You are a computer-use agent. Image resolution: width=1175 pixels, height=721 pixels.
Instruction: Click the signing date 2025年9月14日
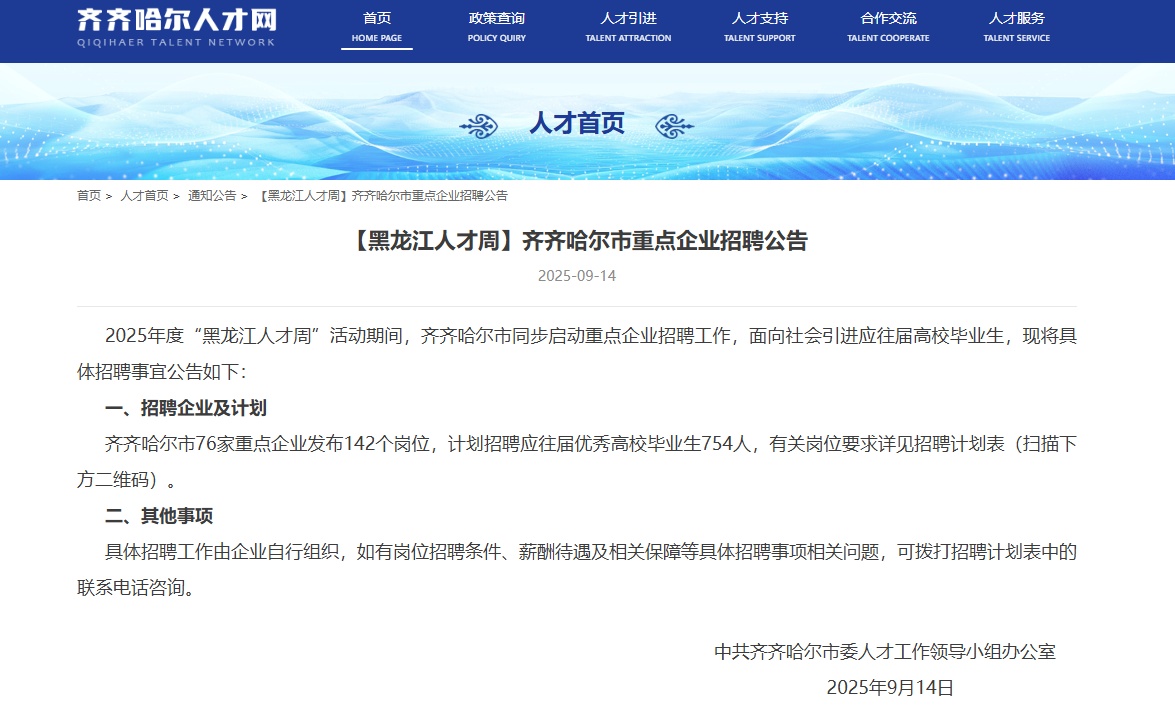890,688
